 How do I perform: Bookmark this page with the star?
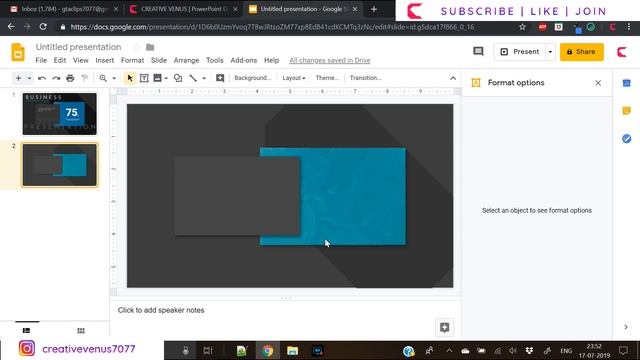point(522,27)
